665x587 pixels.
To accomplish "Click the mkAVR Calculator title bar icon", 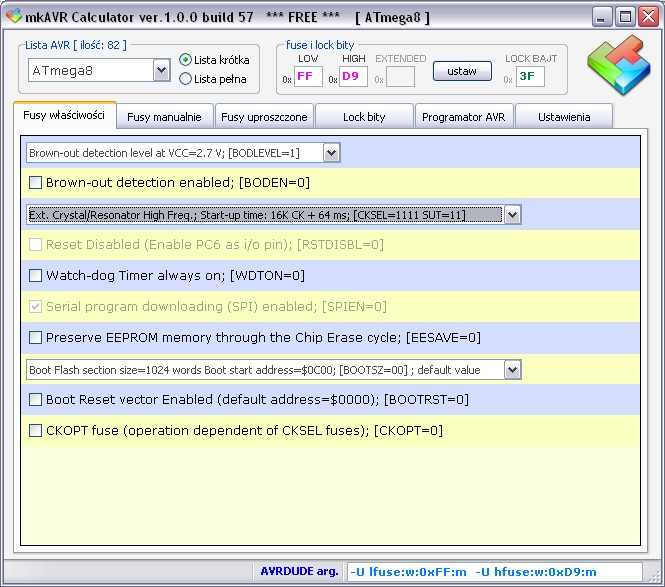I will click(x=14, y=17).
